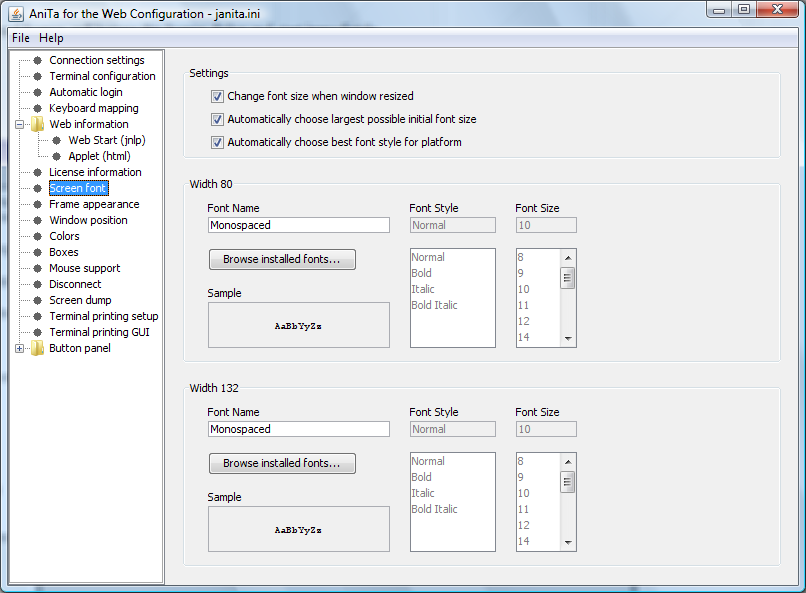Screen dimensions: 806x593
Task: Select Window position in the tree
Action: pyautogui.click(x=88, y=220)
